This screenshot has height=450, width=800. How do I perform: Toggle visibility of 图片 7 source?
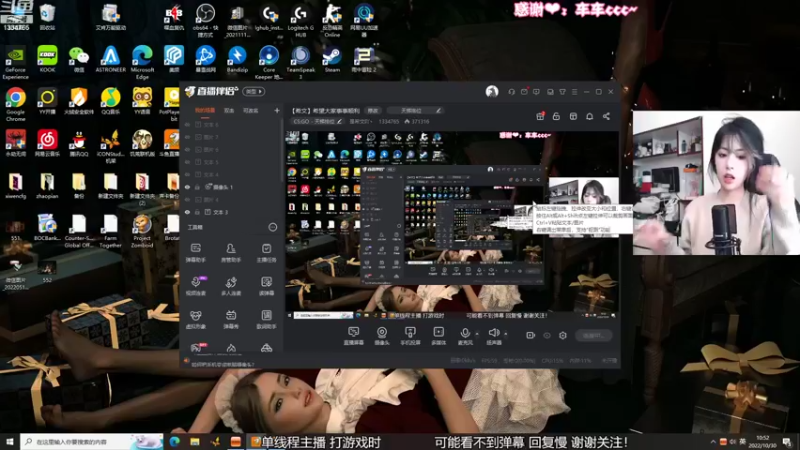[187, 137]
